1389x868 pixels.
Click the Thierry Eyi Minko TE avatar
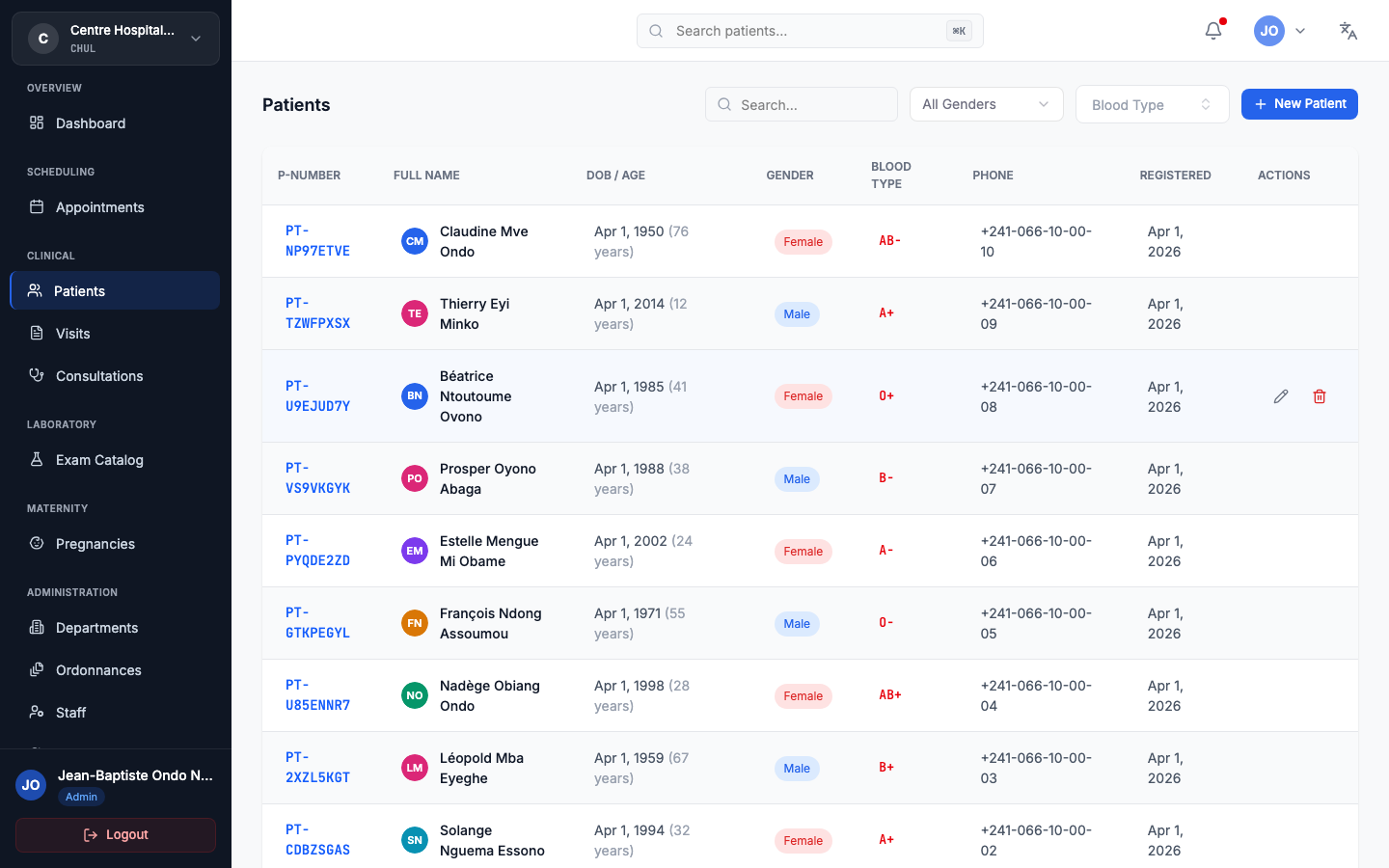(415, 313)
